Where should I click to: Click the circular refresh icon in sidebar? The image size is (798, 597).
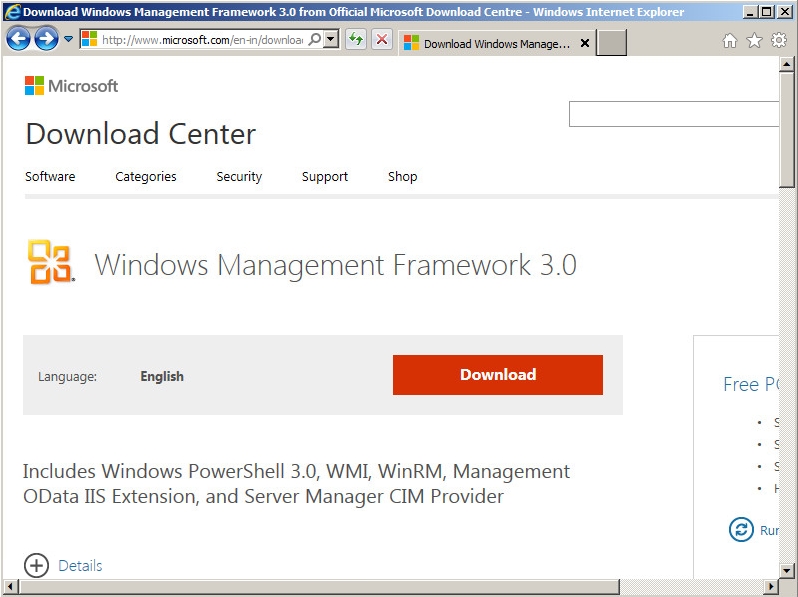[741, 529]
